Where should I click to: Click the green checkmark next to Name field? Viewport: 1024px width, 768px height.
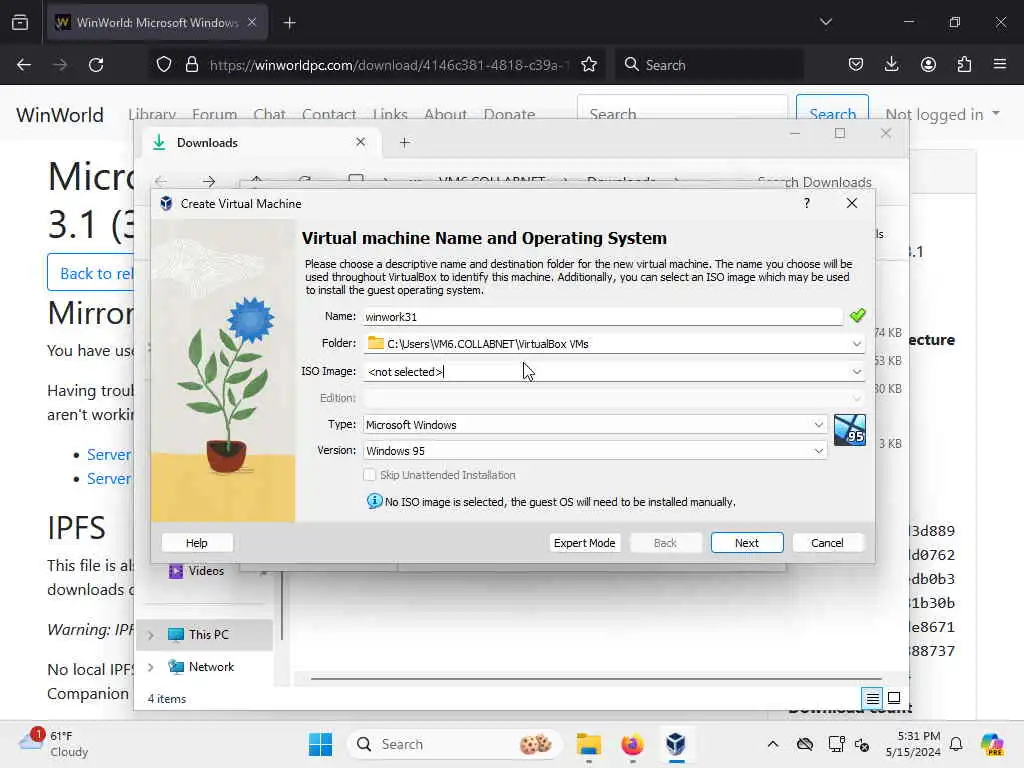click(x=857, y=316)
